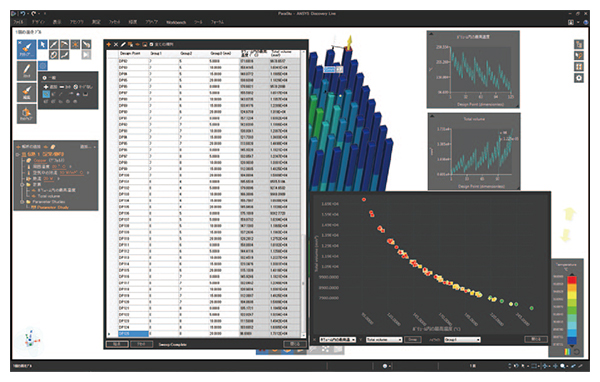Open the Group color-by dropdown

(x=462, y=340)
